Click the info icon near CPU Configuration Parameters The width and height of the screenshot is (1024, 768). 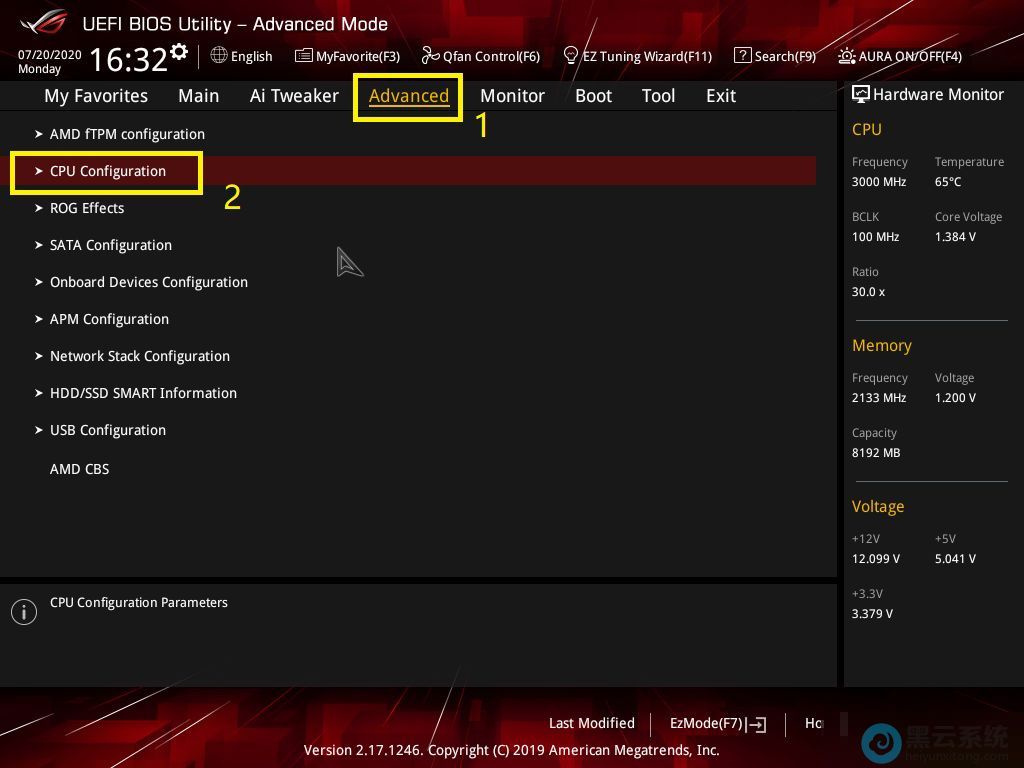tap(24, 611)
